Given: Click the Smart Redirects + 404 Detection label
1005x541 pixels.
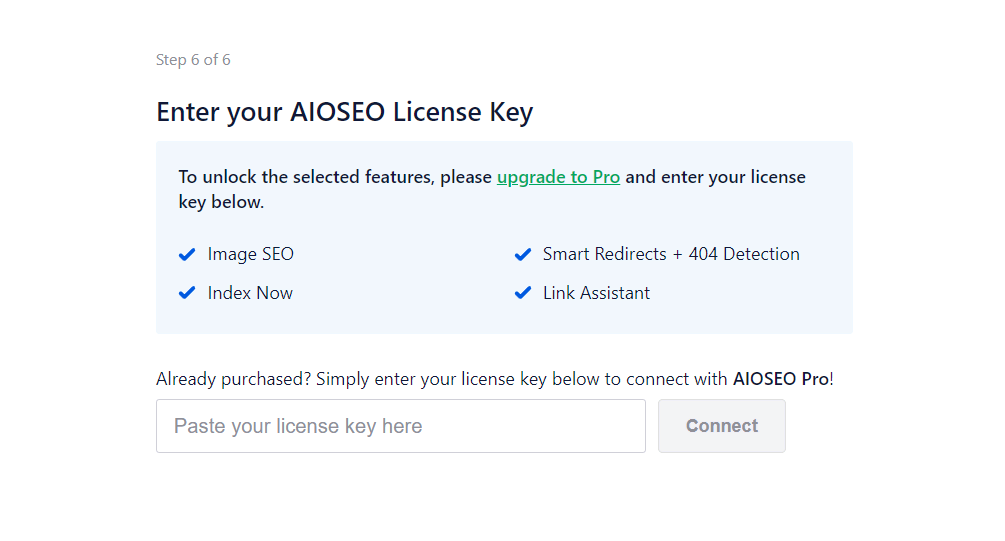Looking at the screenshot, I should [x=671, y=254].
